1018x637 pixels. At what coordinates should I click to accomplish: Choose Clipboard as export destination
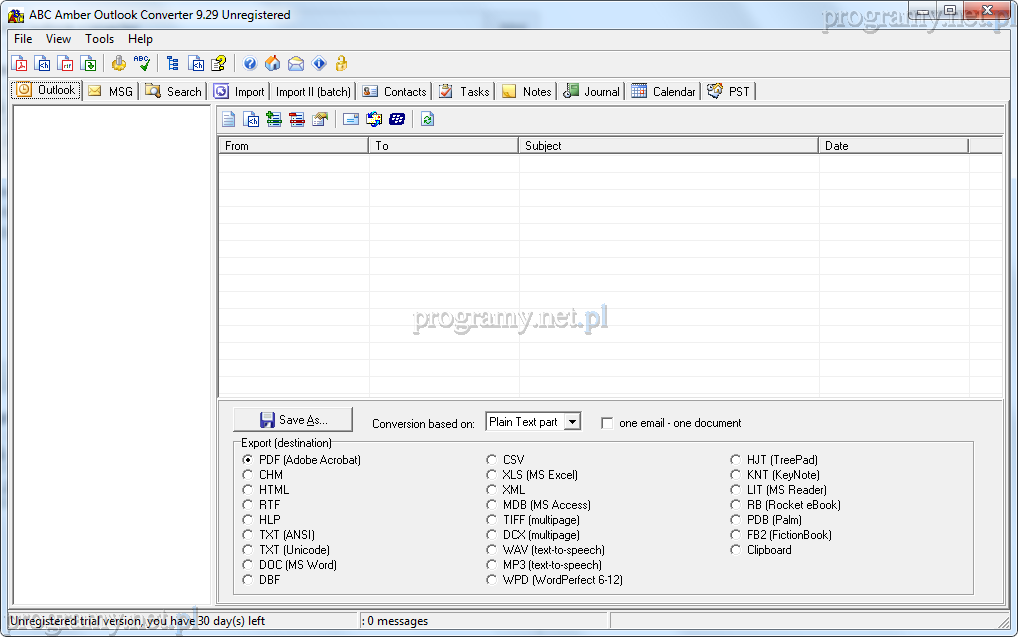(736, 550)
